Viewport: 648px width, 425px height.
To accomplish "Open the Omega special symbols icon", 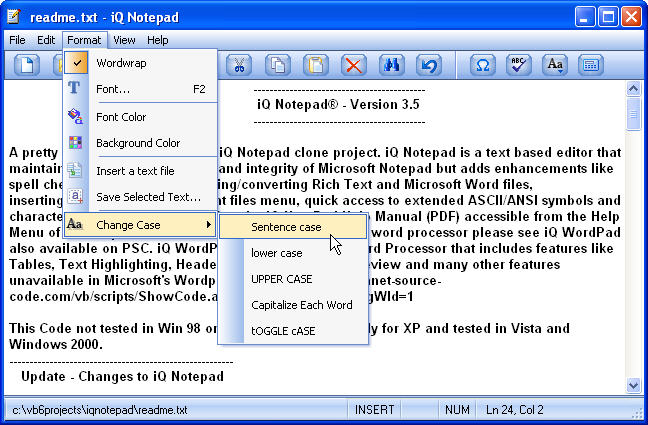I will (x=483, y=66).
